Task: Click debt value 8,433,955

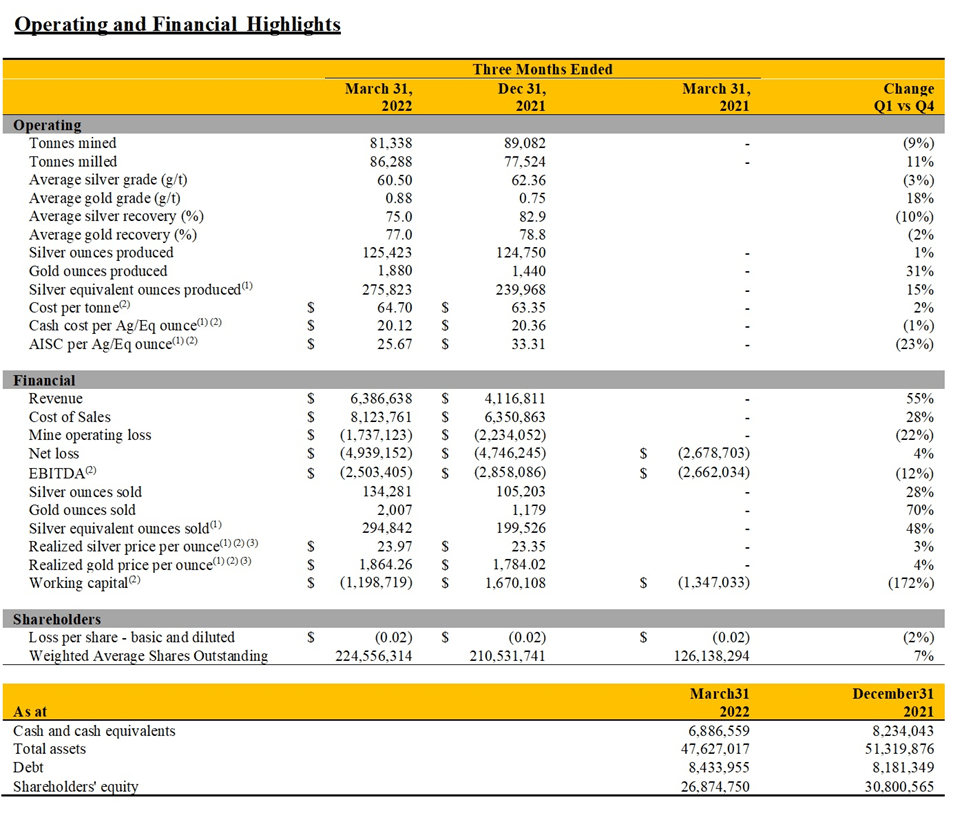Action: (719, 768)
